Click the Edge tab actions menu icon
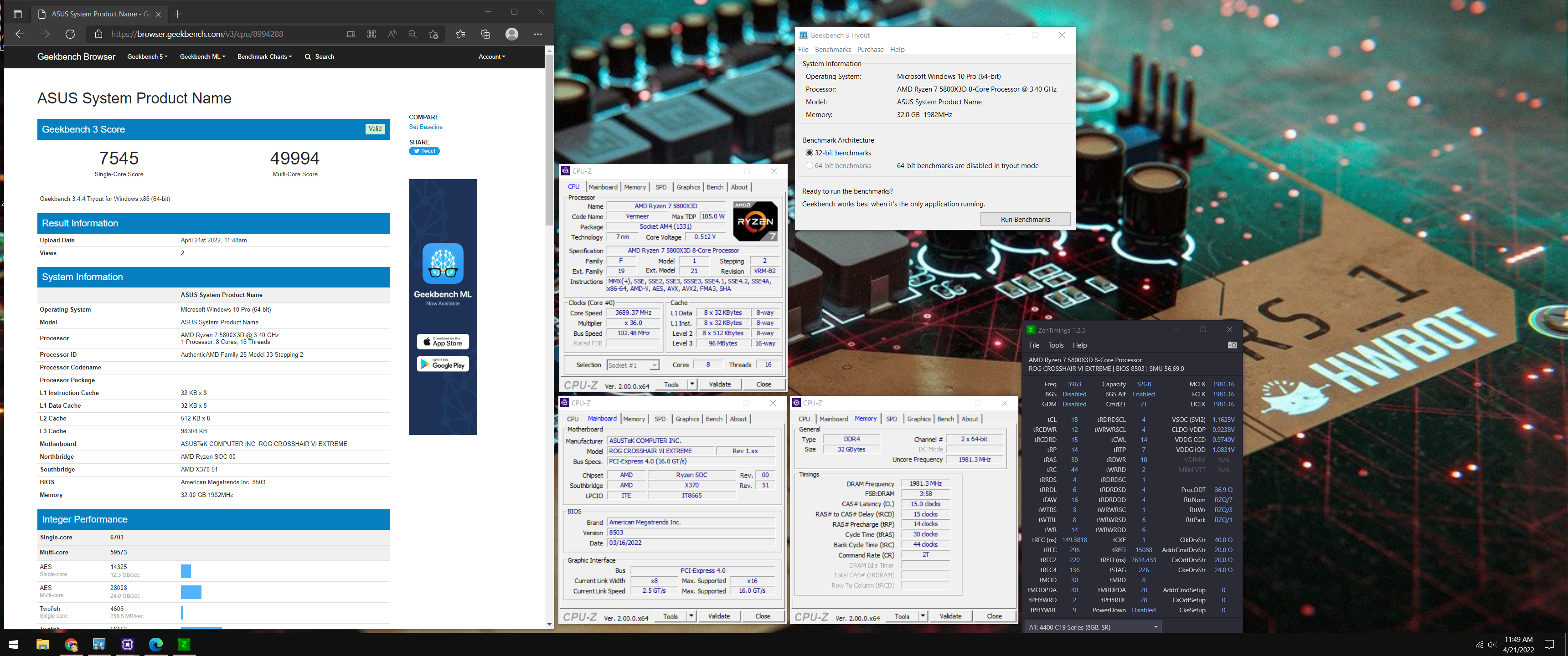This screenshot has width=1568, height=656. click(17, 14)
